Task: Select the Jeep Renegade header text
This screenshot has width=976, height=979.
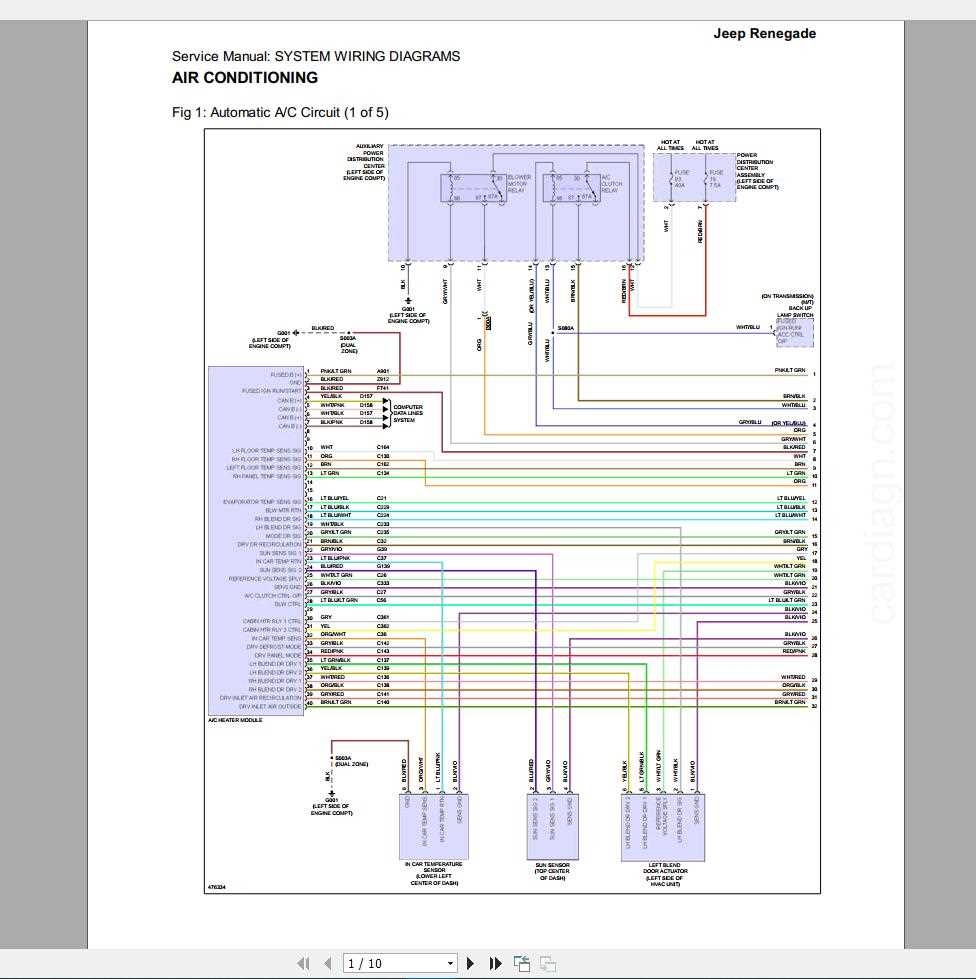Action: tap(763, 33)
